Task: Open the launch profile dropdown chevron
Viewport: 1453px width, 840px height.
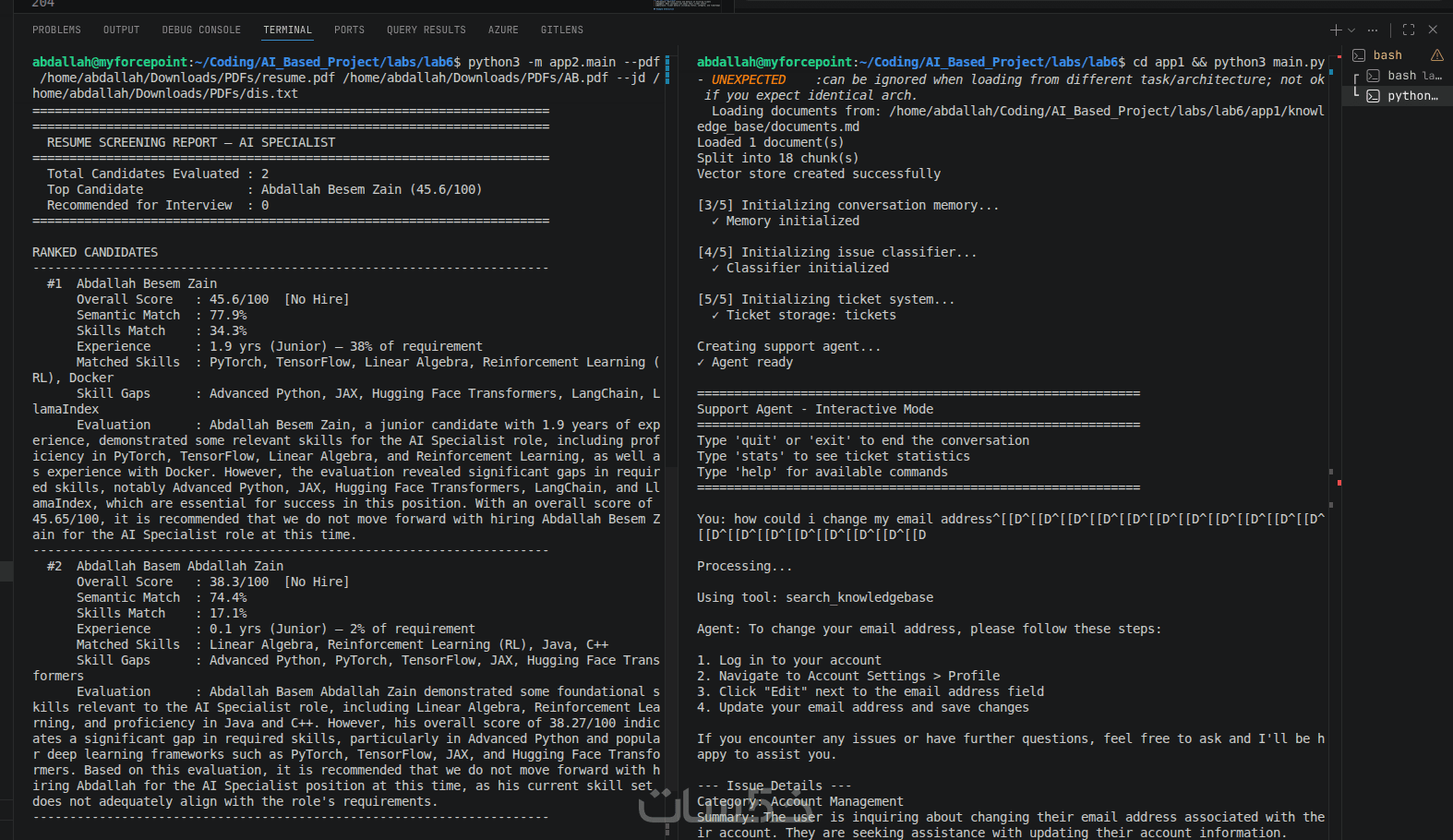Action: (x=1351, y=30)
